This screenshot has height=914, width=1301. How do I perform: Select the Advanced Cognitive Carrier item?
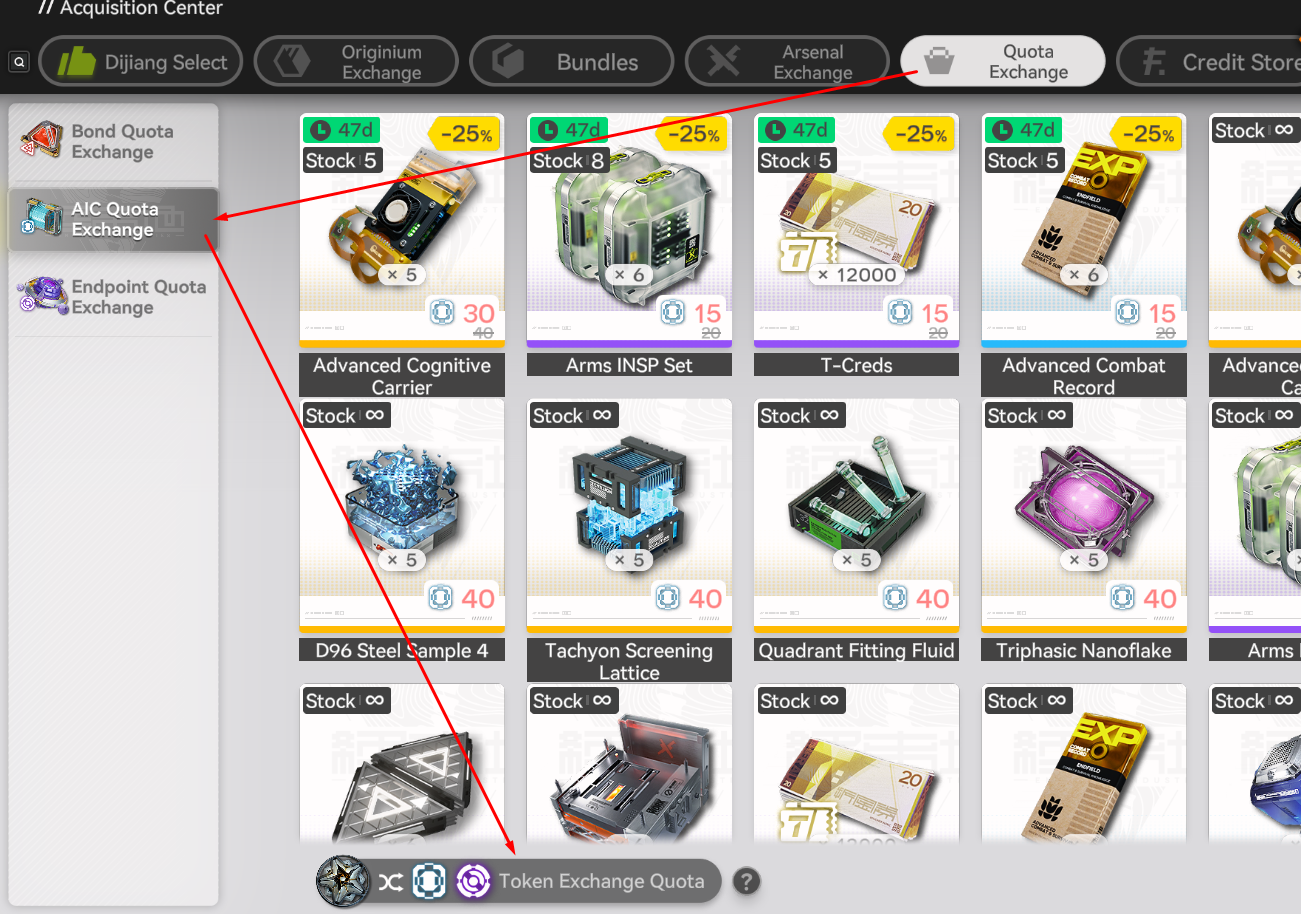click(402, 255)
